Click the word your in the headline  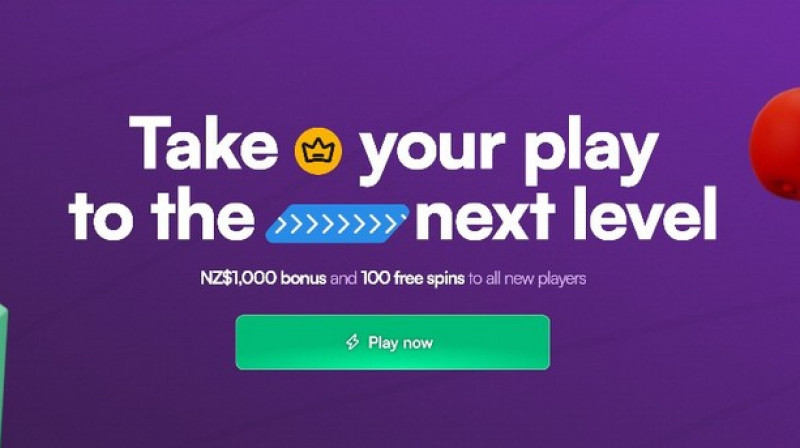coord(433,152)
